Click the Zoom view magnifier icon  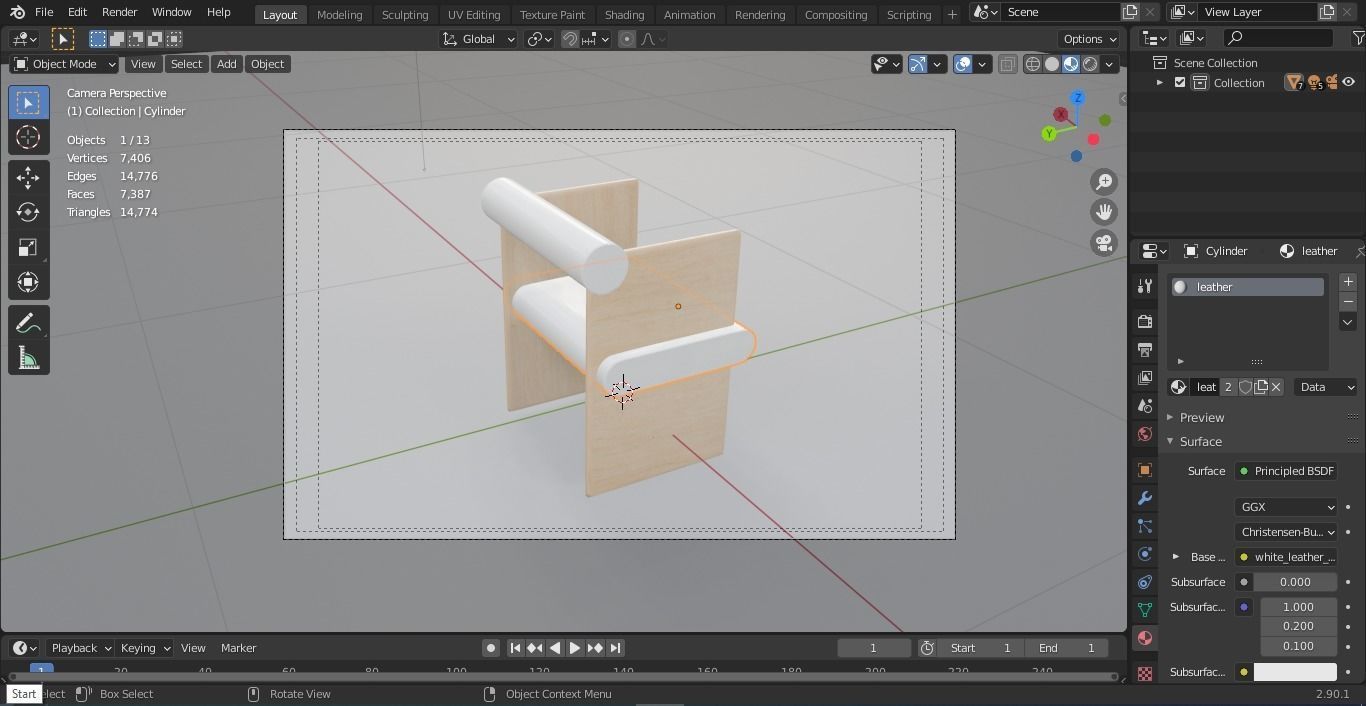tap(1104, 182)
